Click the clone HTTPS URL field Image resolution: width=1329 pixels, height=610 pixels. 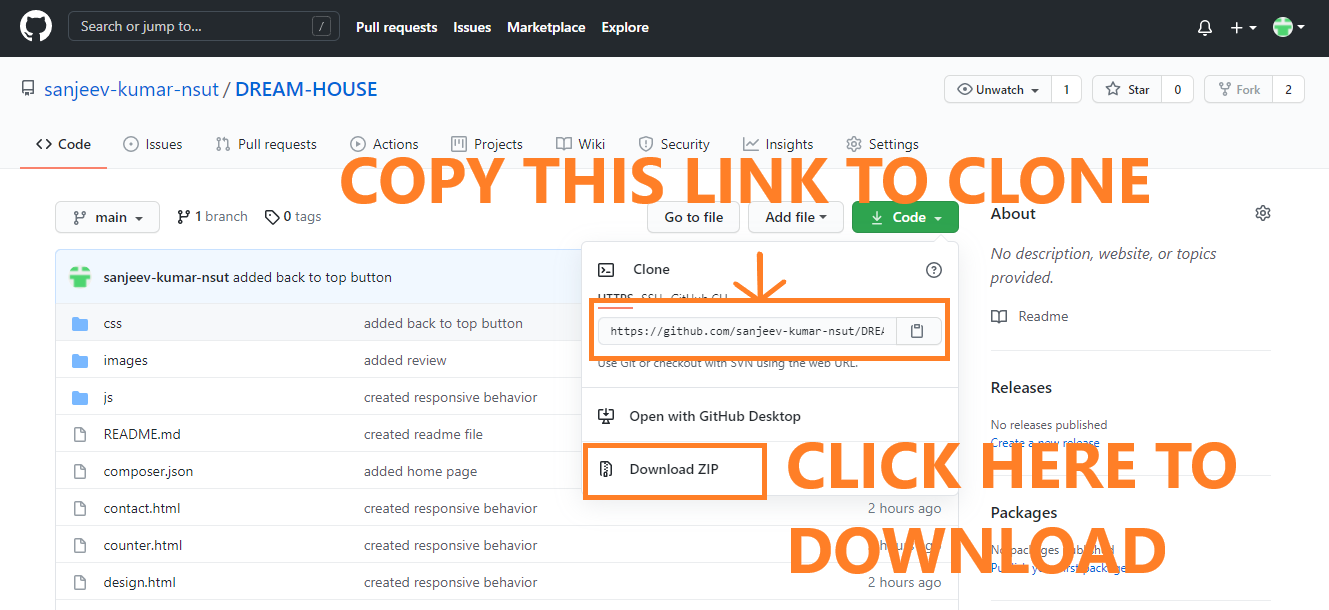pos(747,331)
